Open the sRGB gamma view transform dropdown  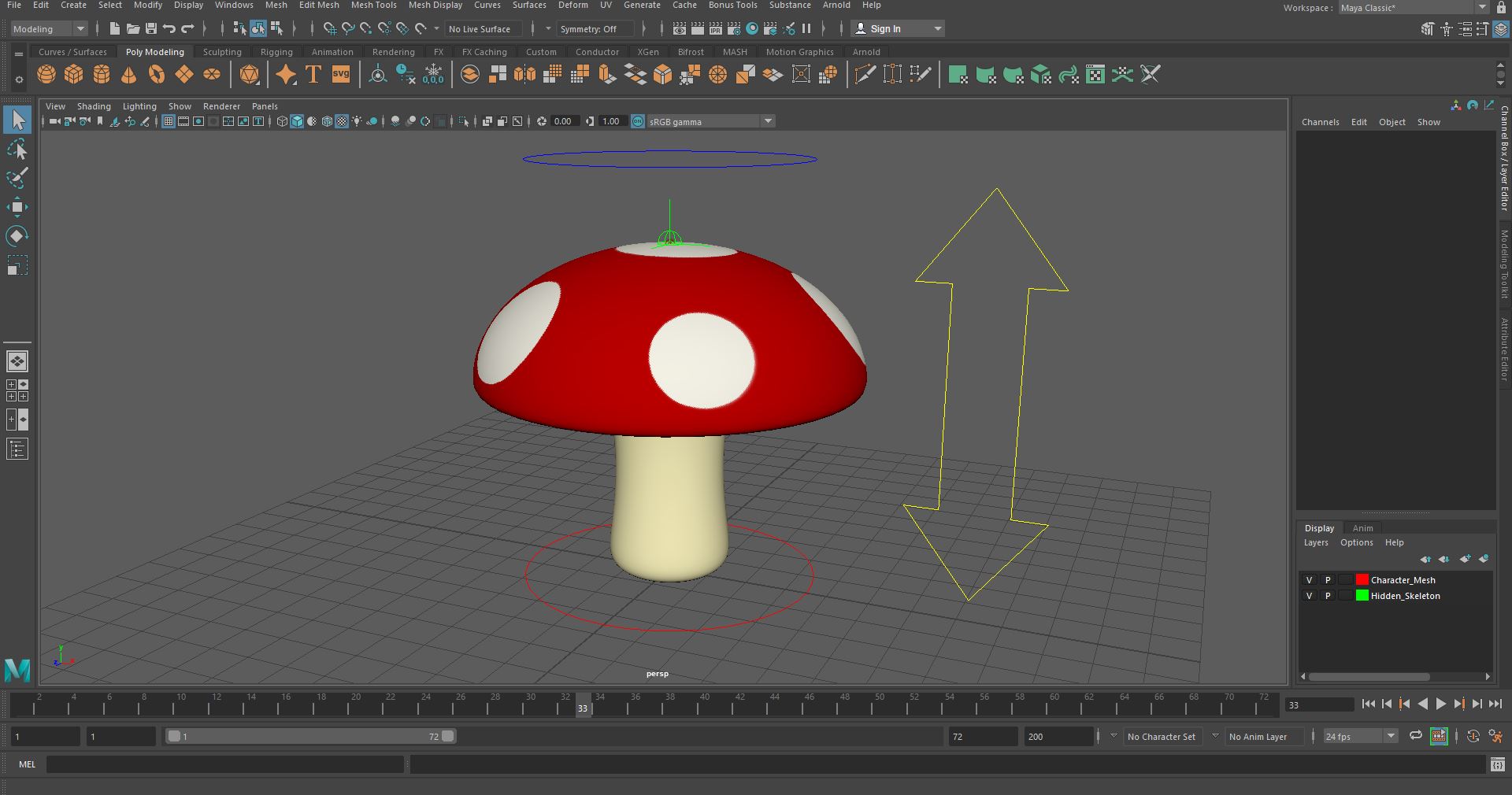tap(767, 121)
